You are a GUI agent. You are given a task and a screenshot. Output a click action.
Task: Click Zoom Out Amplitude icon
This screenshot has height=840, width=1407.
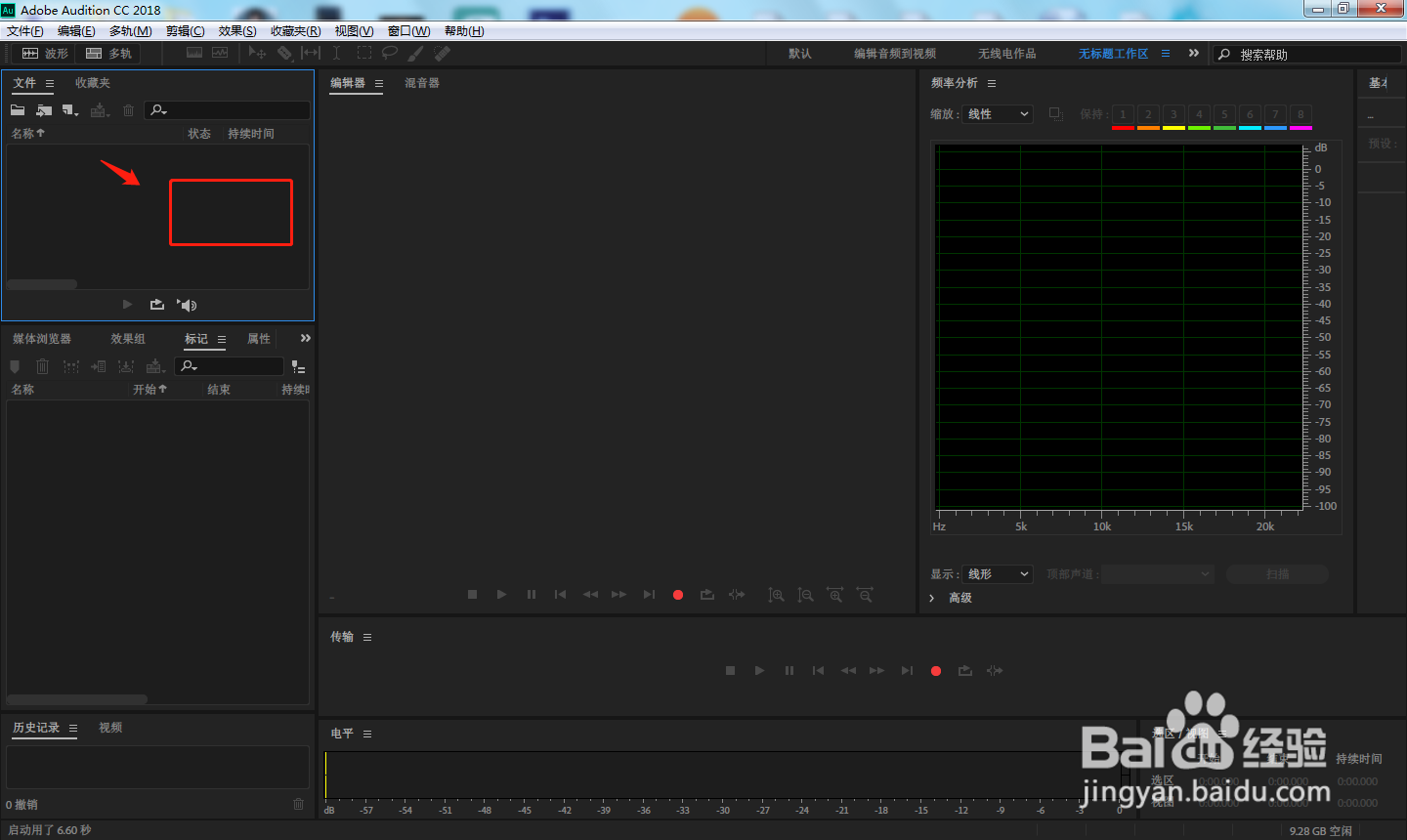click(x=805, y=594)
